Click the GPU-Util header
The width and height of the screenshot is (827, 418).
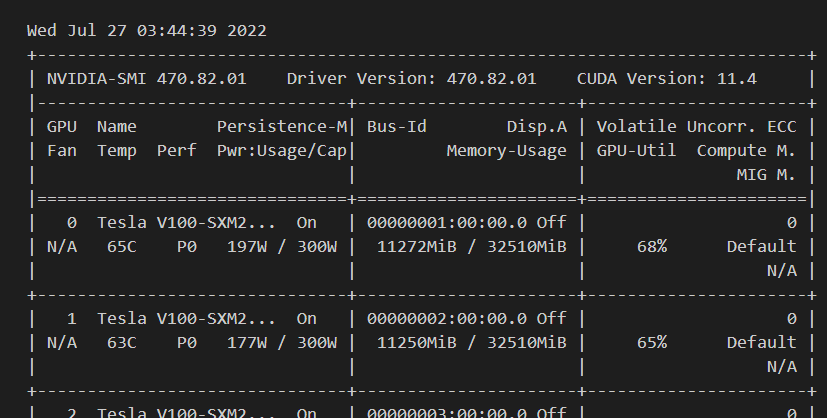(636, 151)
